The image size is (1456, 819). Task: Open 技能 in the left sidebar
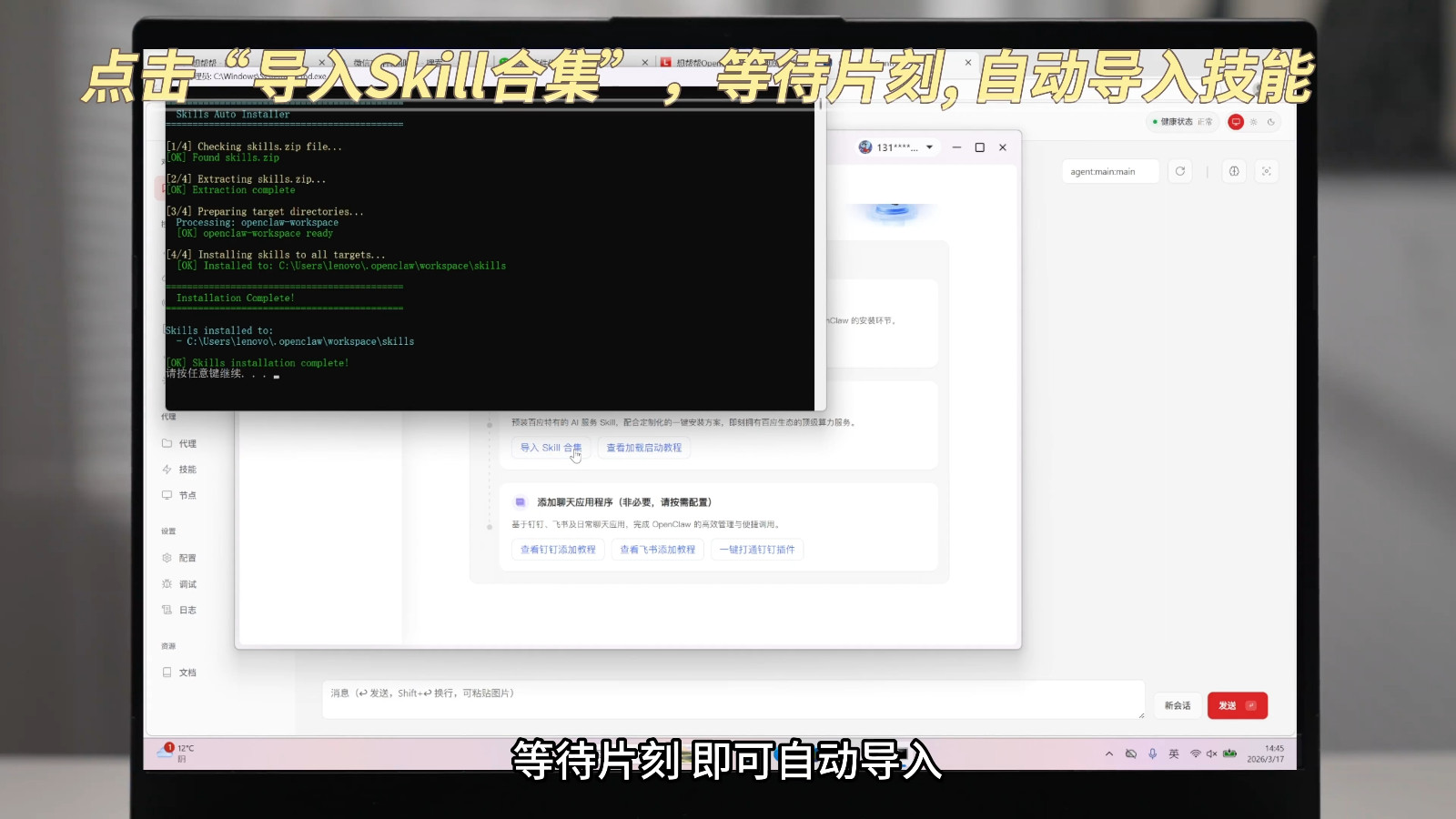pos(187,470)
